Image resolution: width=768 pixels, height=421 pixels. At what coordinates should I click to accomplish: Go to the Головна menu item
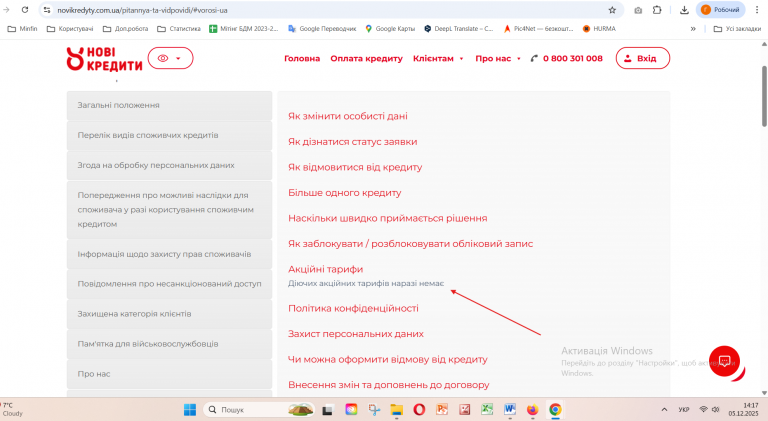coord(302,58)
